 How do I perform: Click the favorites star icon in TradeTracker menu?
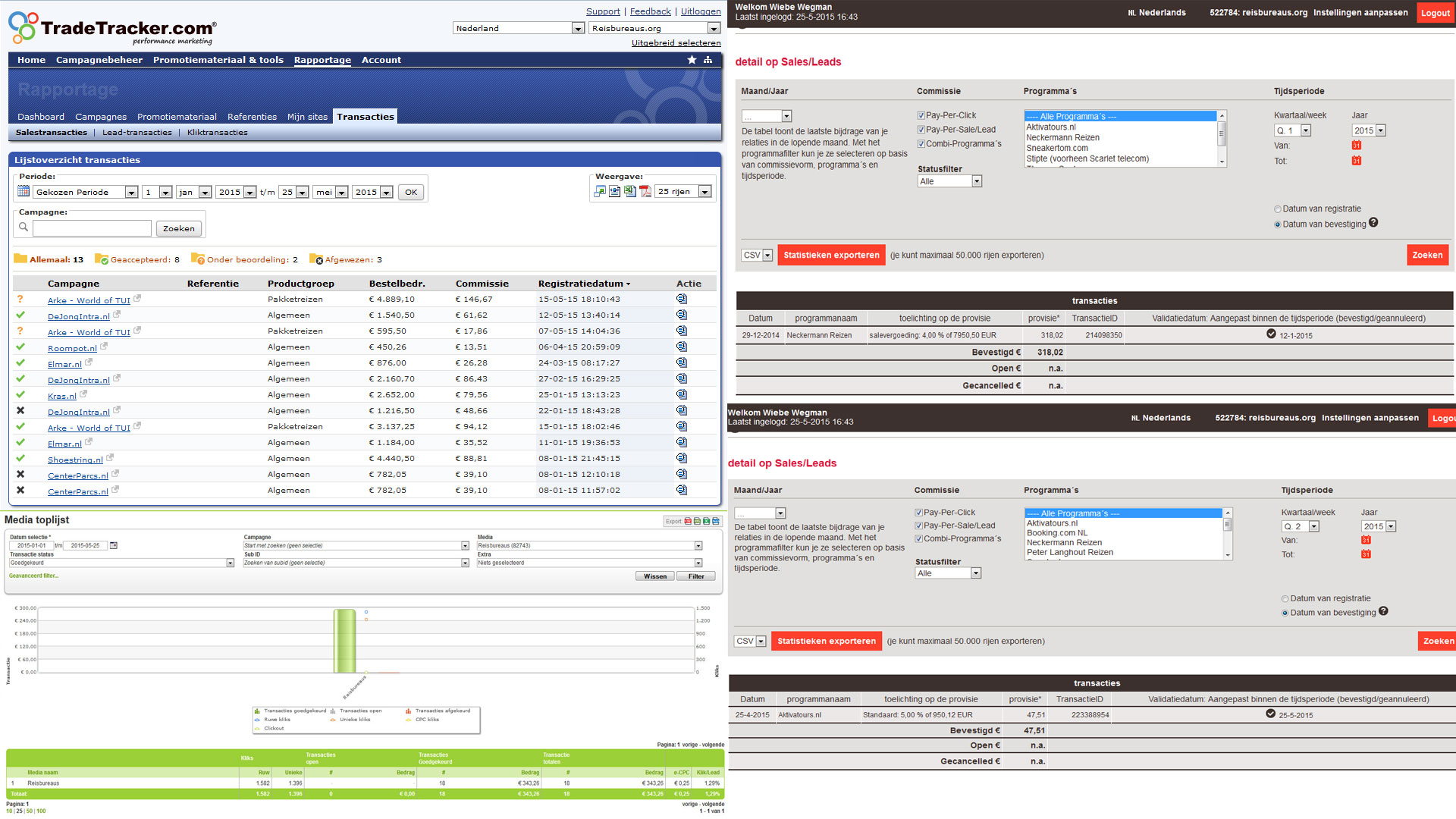692,59
